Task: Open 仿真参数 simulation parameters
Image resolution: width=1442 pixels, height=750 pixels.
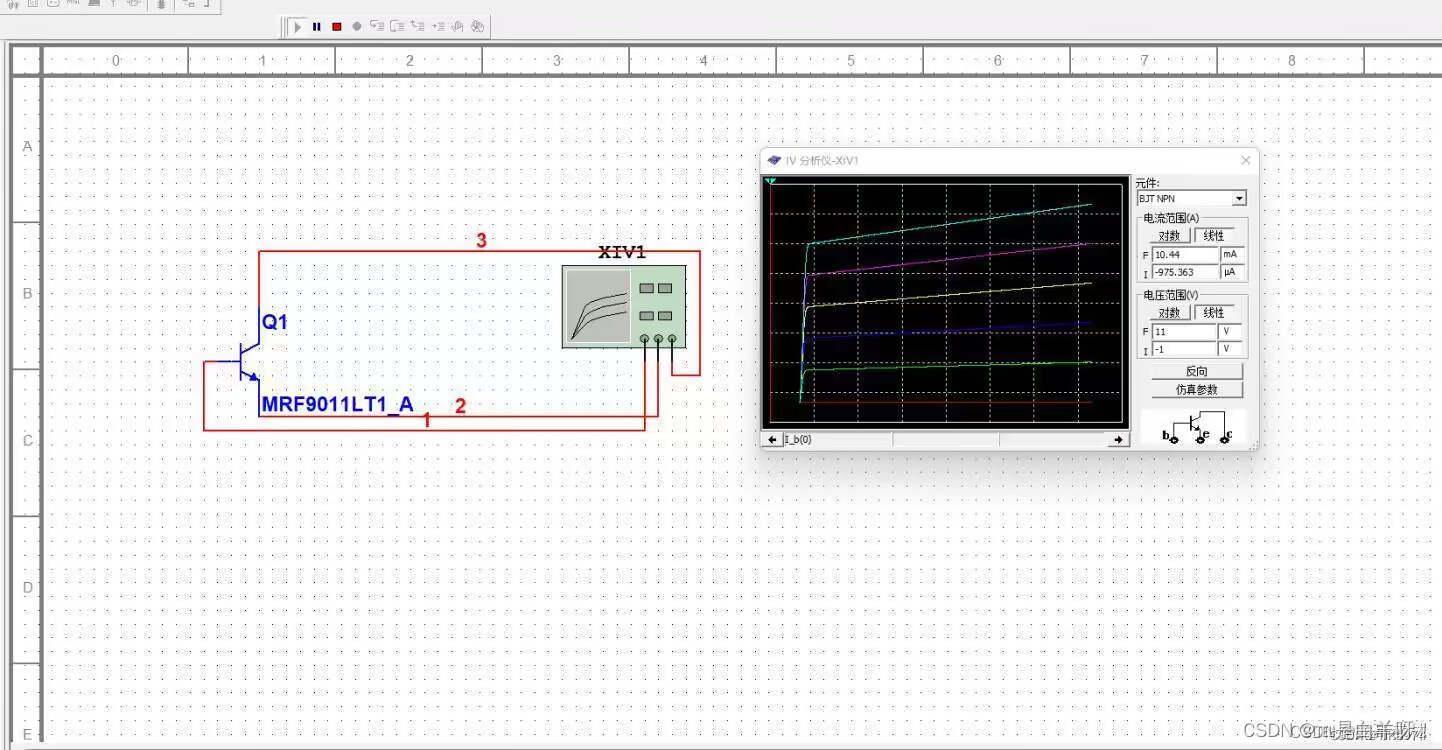Action: pyautogui.click(x=1196, y=389)
